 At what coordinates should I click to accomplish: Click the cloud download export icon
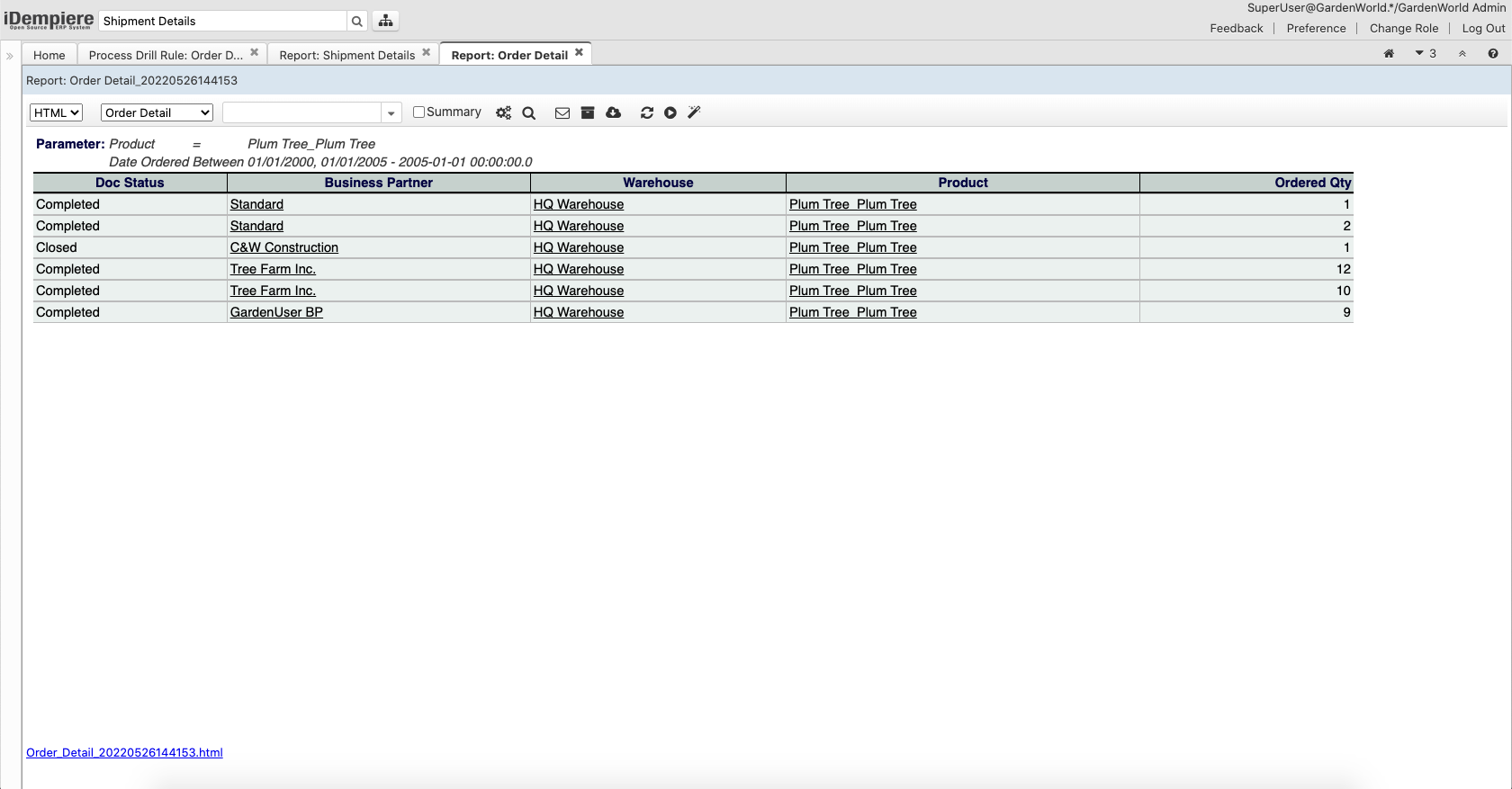pos(614,112)
